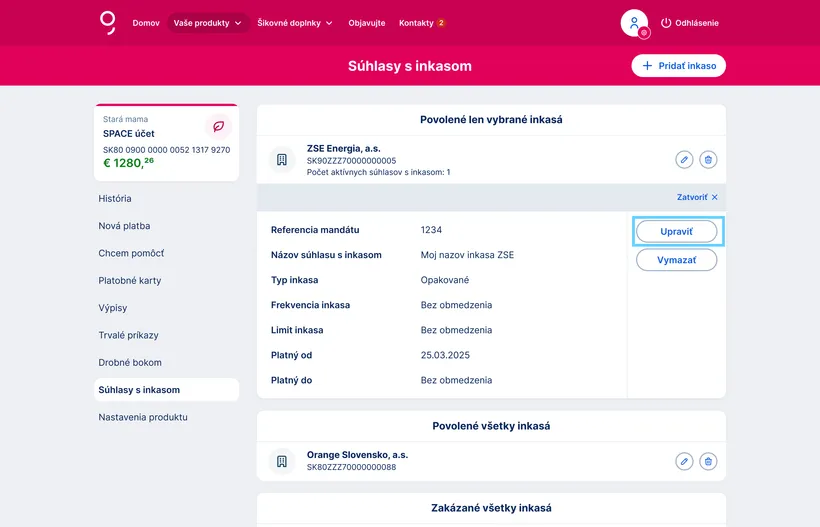Click Odhlásenie to log out
This screenshot has height=527, width=820.
pyautogui.click(x=689, y=23)
